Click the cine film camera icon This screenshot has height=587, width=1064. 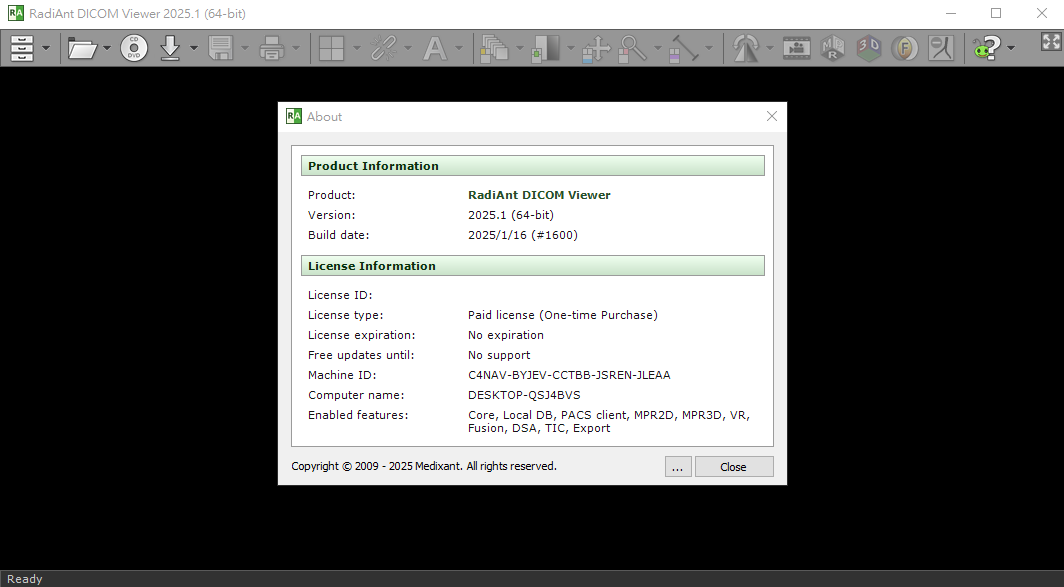pos(796,47)
